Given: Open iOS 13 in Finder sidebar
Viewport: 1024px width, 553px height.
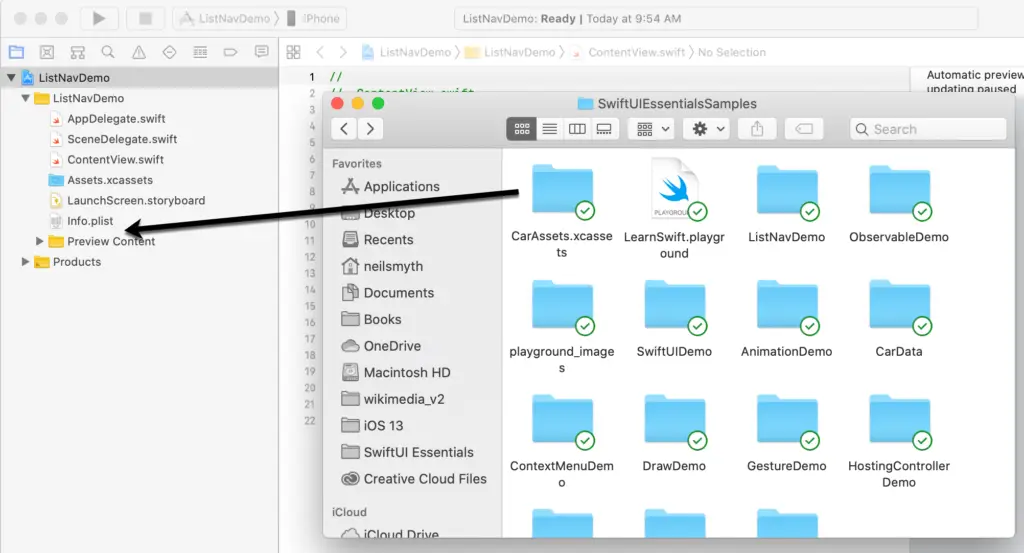Looking at the screenshot, I should 372,426.
